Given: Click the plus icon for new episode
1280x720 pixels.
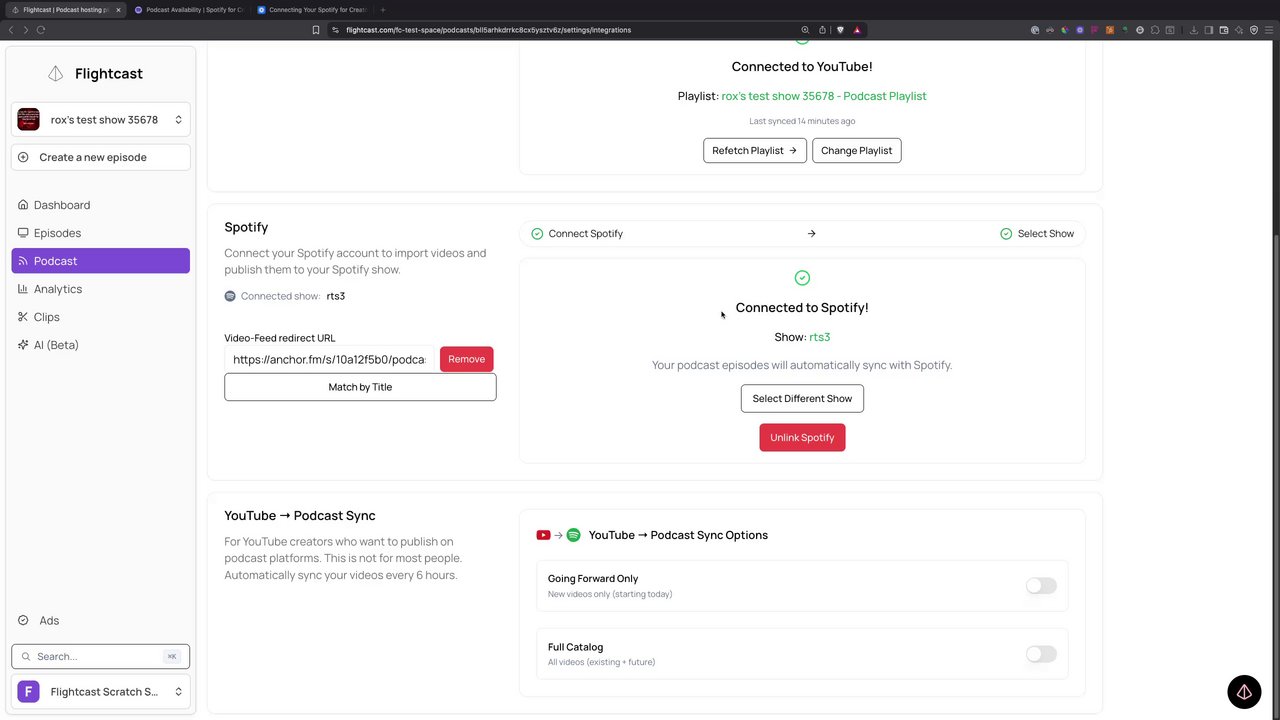Looking at the screenshot, I should pos(23,157).
